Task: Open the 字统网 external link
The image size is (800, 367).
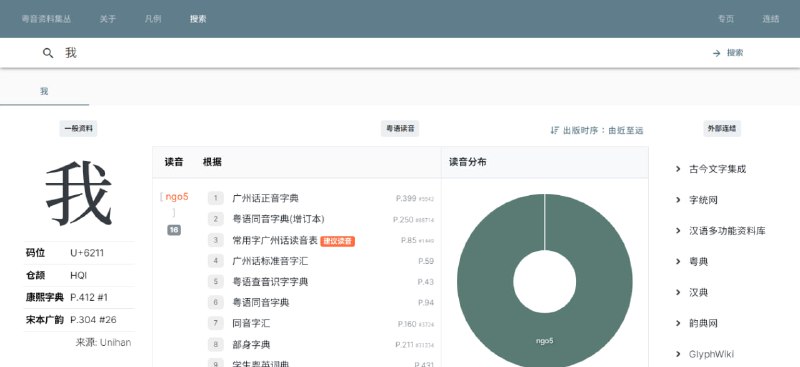Action: pos(703,200)
